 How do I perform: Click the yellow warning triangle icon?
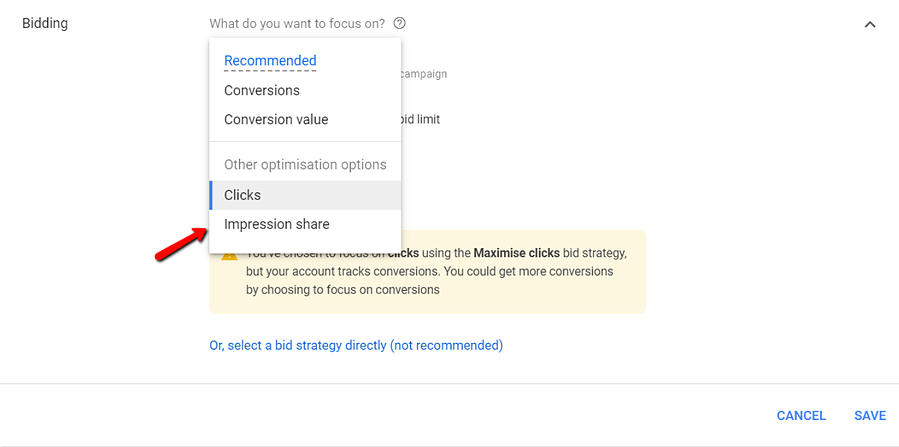pos(229,255)
